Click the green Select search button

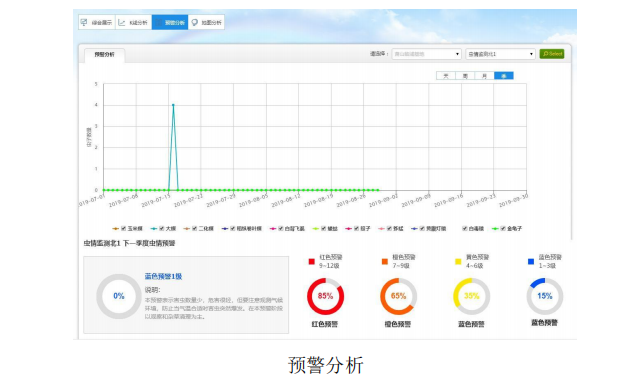click(x=552, y=54)
